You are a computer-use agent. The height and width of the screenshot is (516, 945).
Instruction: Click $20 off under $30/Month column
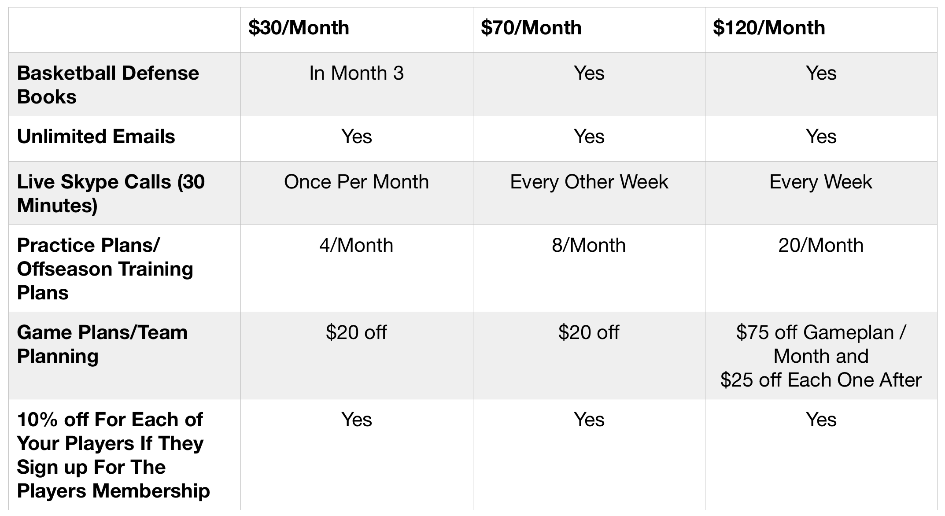point(356,333)
